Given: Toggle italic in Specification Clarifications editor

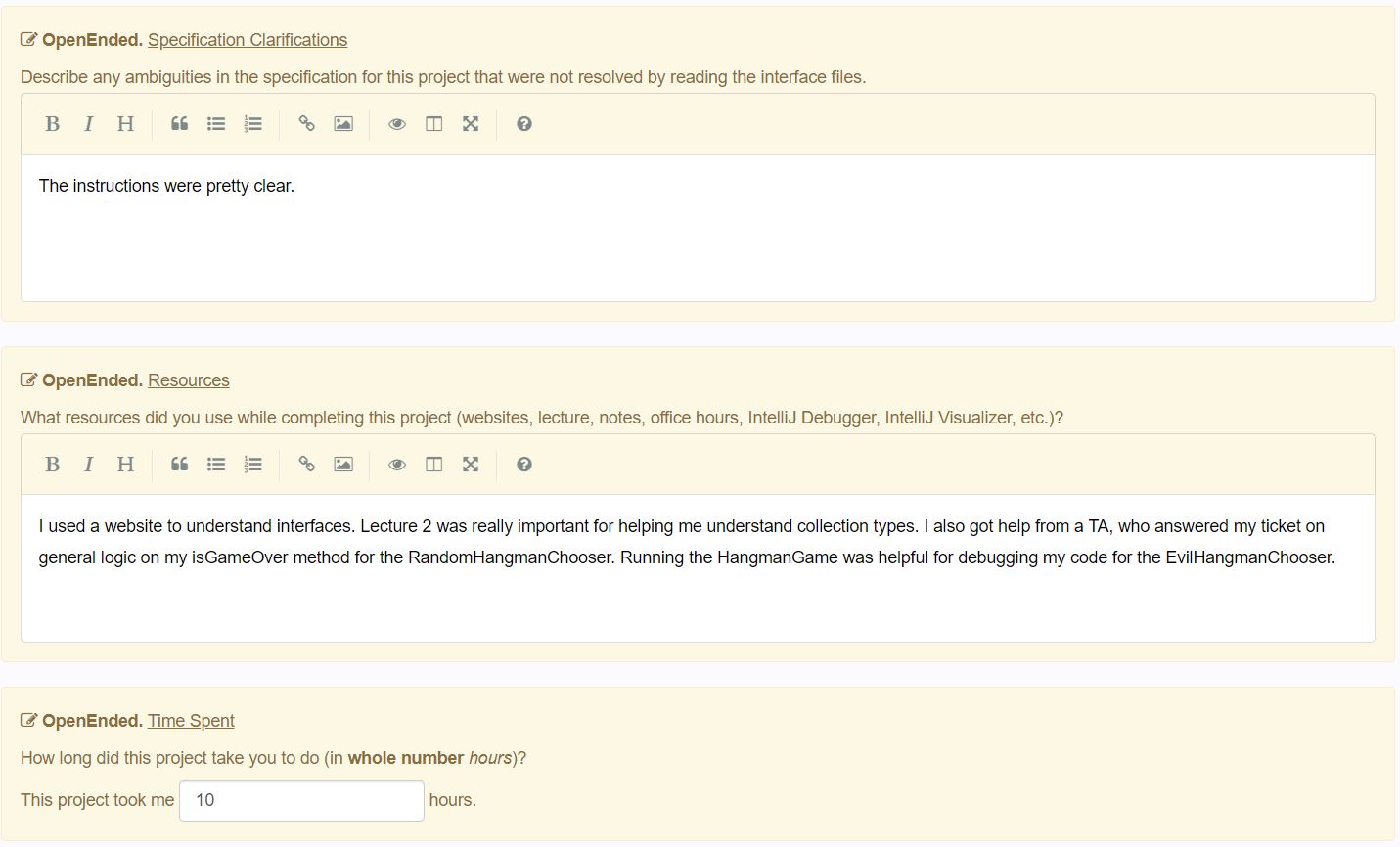Looking at the screenshot, I should point(89,124).
